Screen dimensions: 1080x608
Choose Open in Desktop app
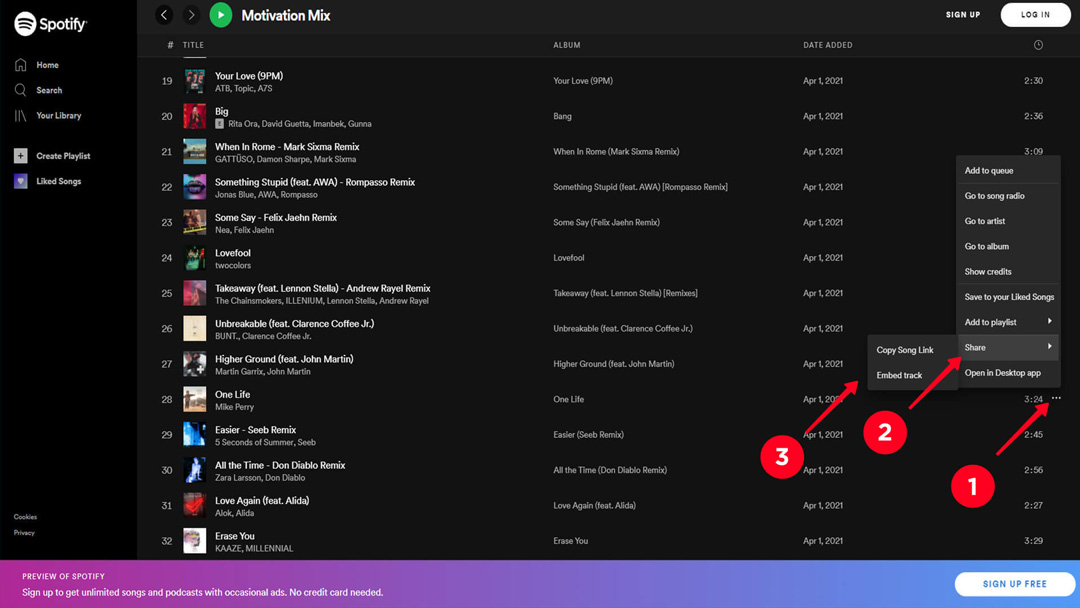pyautogui.click(x=1008, y=373)
